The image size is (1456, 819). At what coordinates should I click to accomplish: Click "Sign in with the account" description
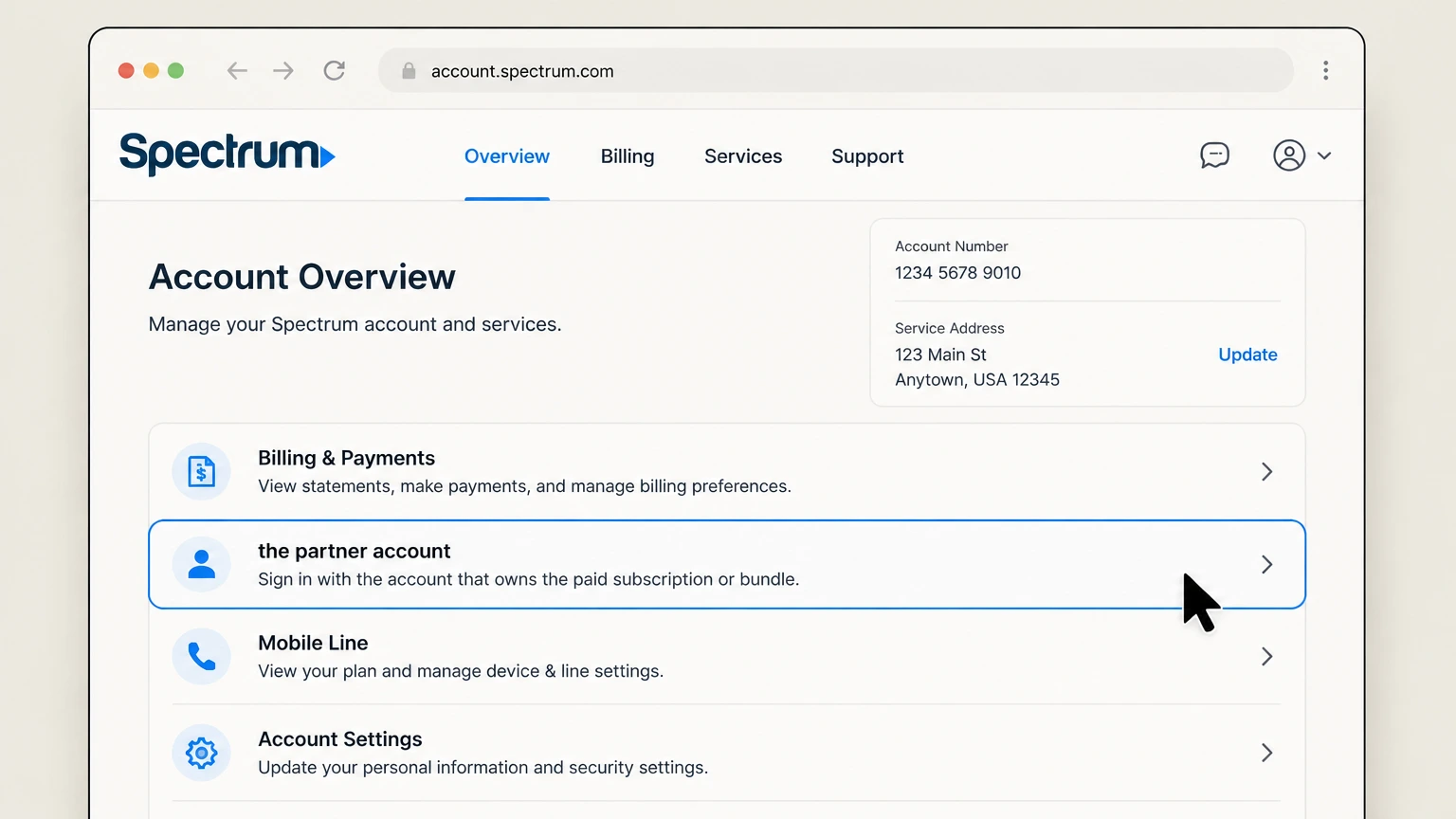[529, 579]
